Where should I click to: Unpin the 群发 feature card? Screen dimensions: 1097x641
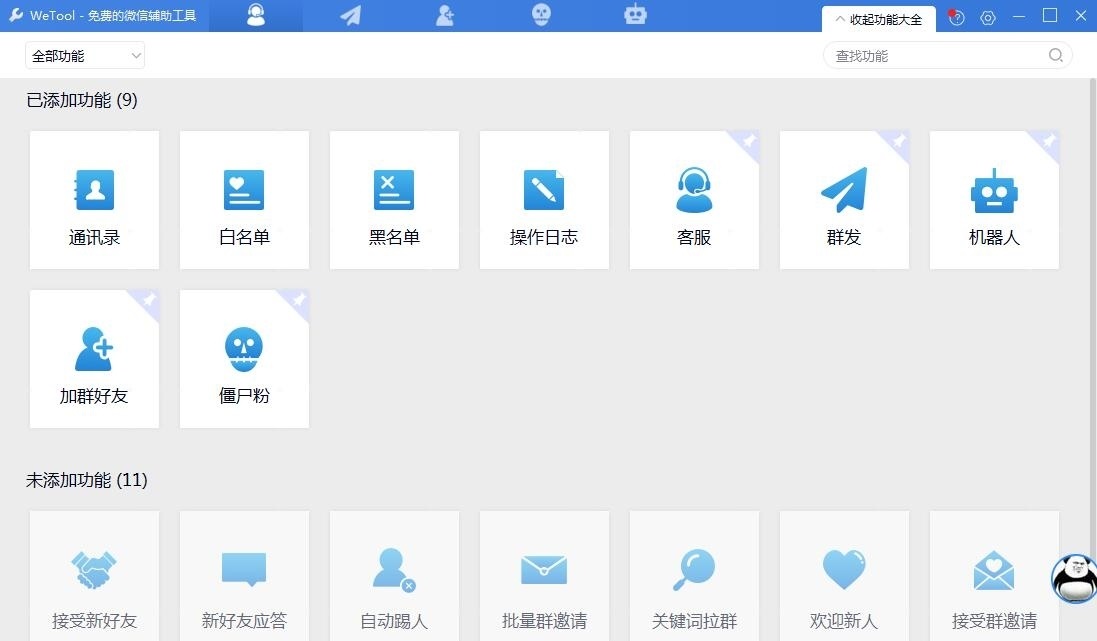900,142
